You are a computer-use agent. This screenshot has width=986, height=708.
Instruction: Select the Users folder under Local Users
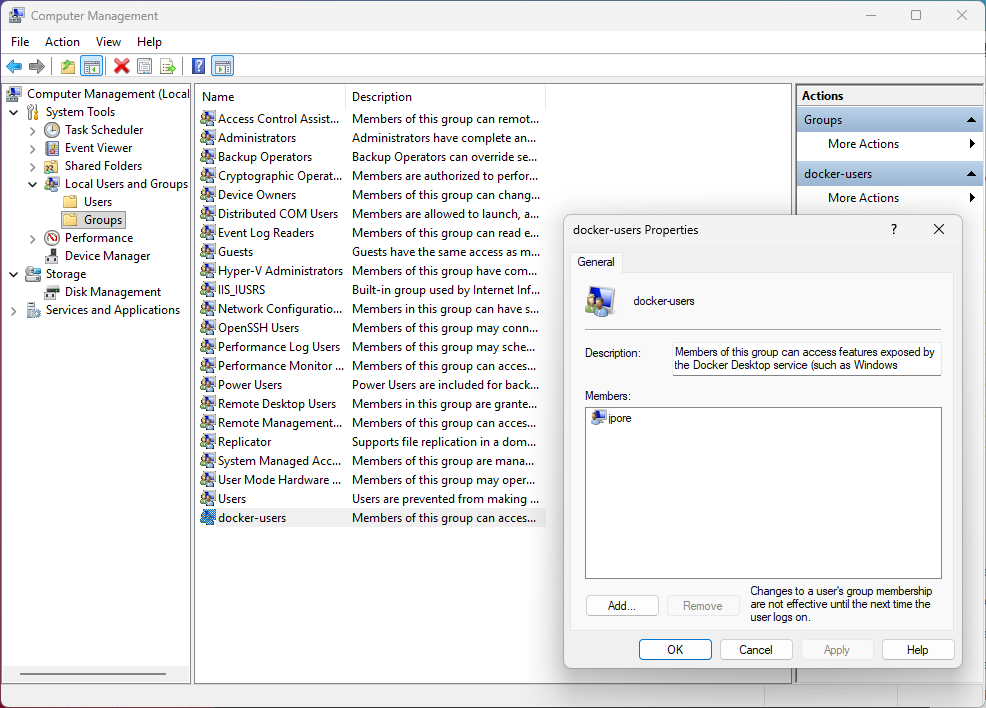pyautogui.click(x=98, y=202)
